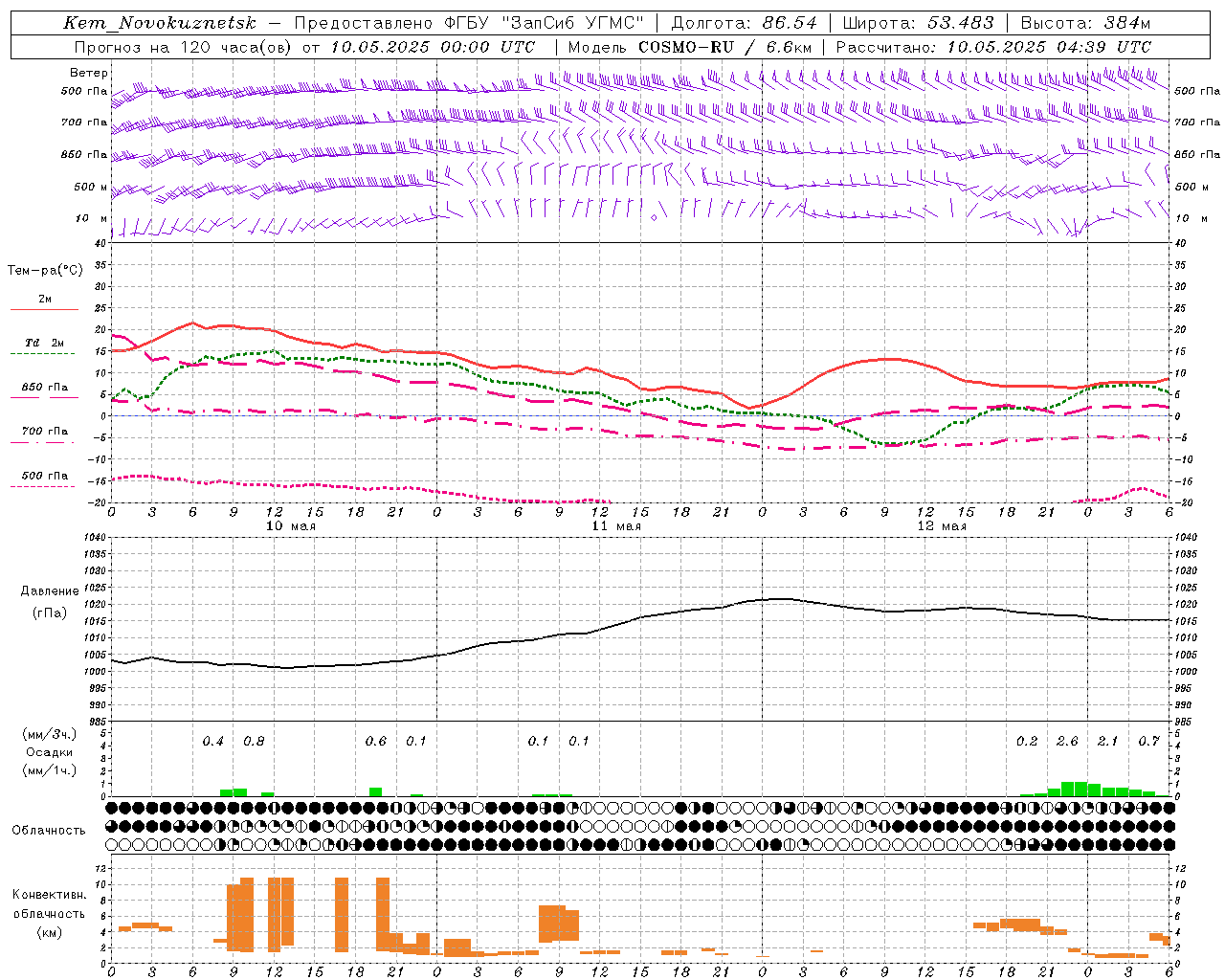Click the 0.2 precipitation amount
This screenshot has width=1225, height=980.
click(x=1027, y=742)
